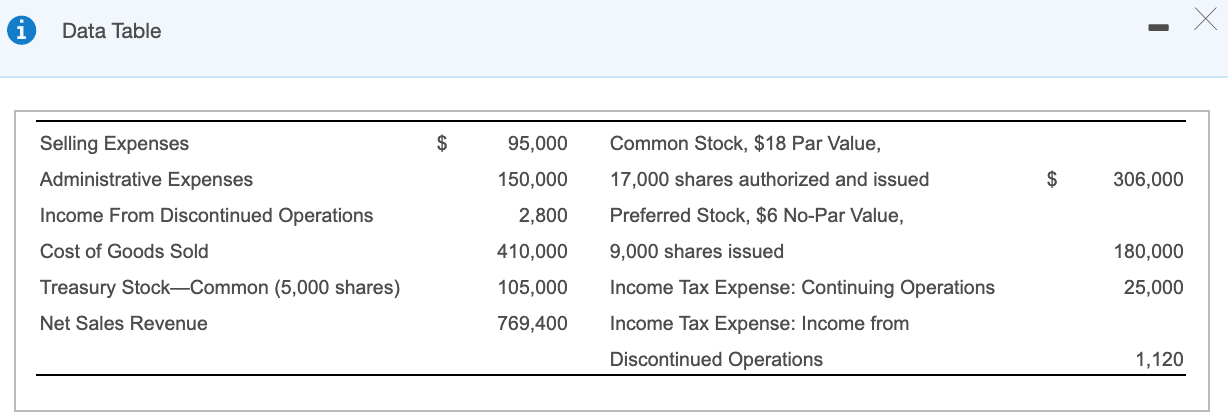Click the 180,000 Preferred Stock value
This screenshot has width=1228, height=420.
tap(1148, 252)
